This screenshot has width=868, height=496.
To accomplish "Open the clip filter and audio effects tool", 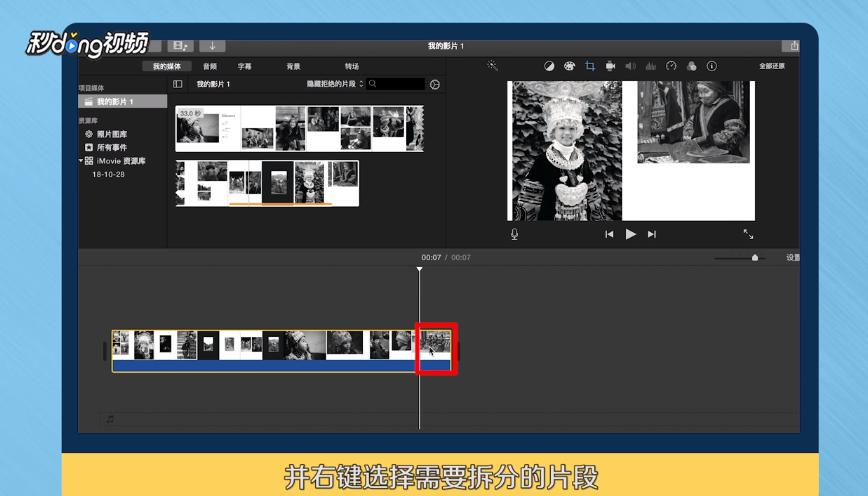I will [x=691, y=66].
